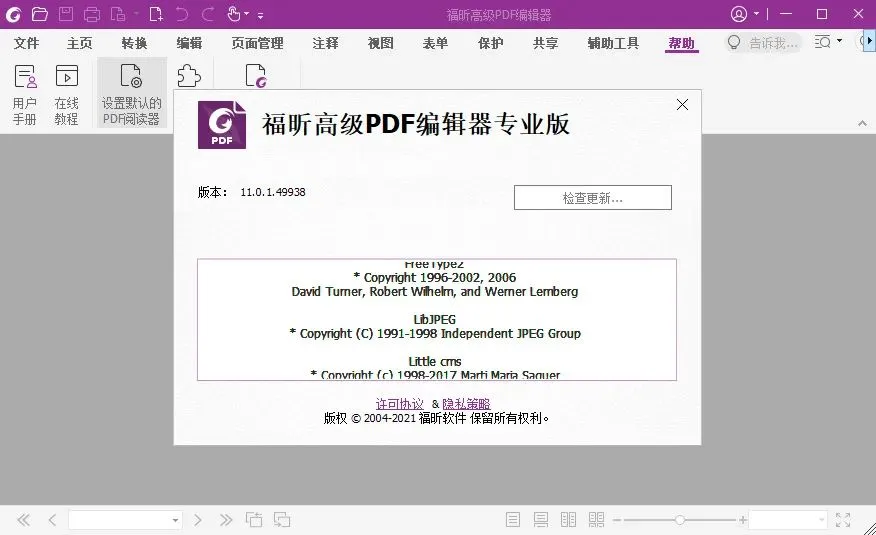Enter full screen mode icon

[x=842, y=520]
